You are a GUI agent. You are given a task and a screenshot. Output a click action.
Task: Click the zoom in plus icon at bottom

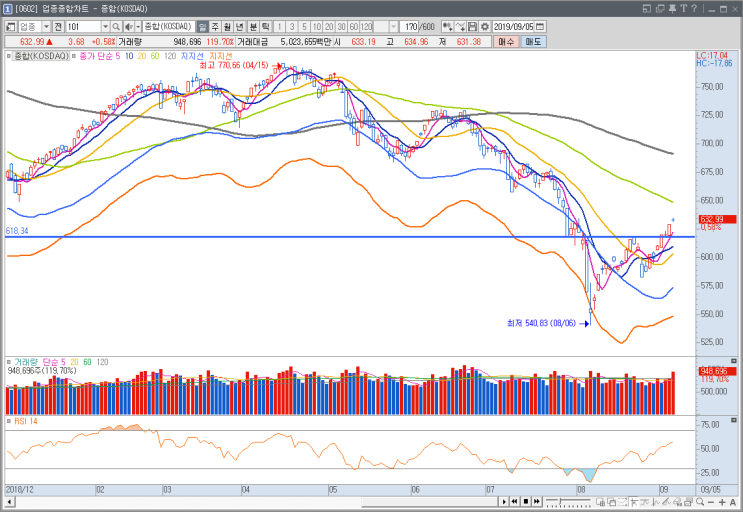click(x=722, y=502)
